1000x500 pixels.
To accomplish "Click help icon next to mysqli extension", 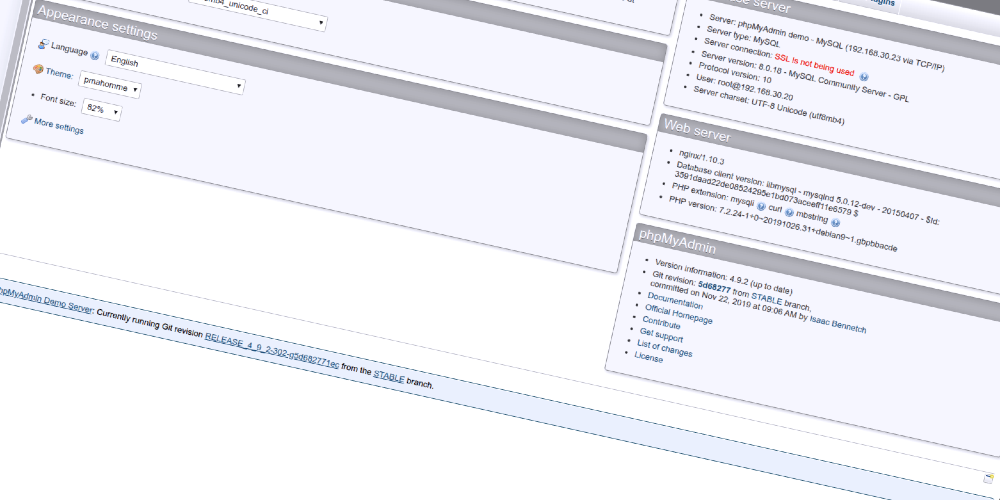I will 761,207.
